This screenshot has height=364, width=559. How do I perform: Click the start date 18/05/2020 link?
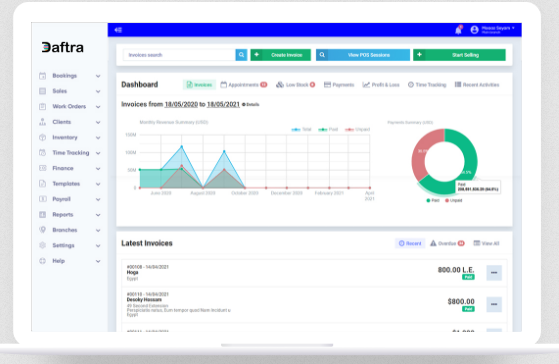point(181,104)
